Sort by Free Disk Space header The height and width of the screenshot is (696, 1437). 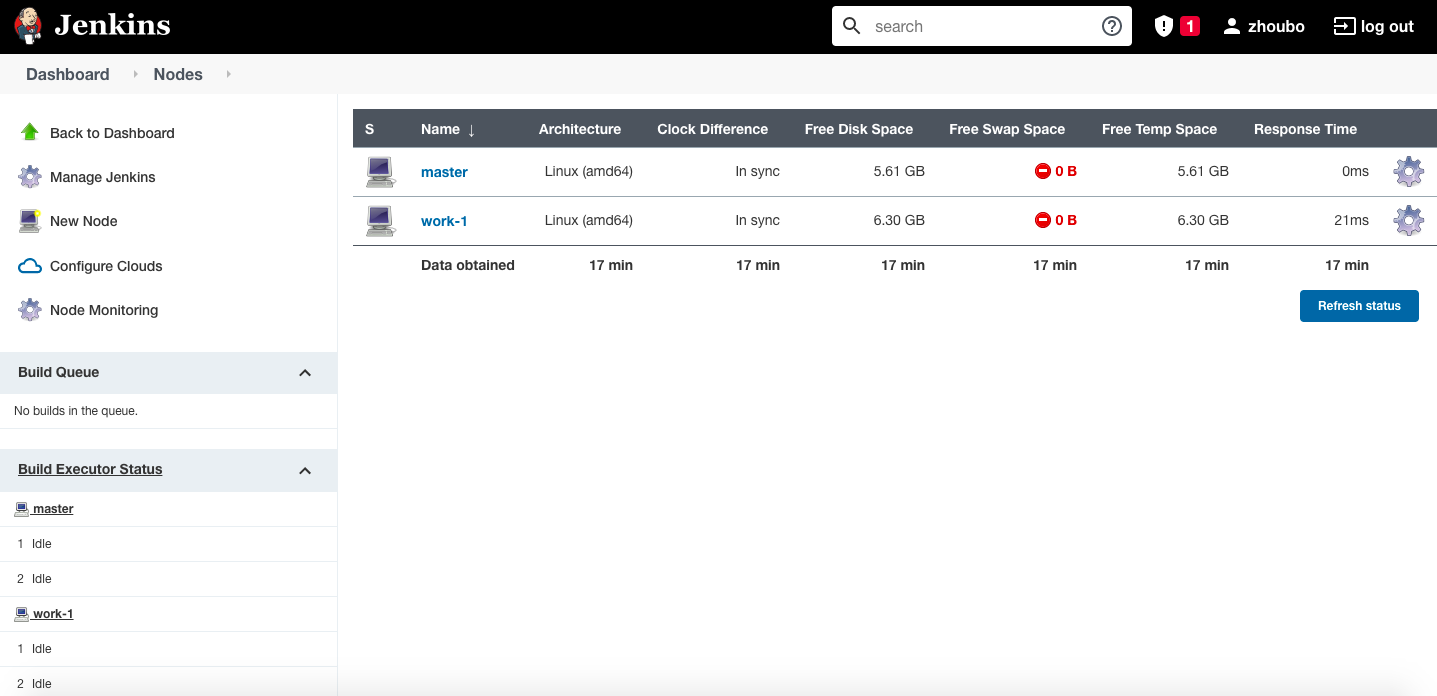click(x=859, y=129)
